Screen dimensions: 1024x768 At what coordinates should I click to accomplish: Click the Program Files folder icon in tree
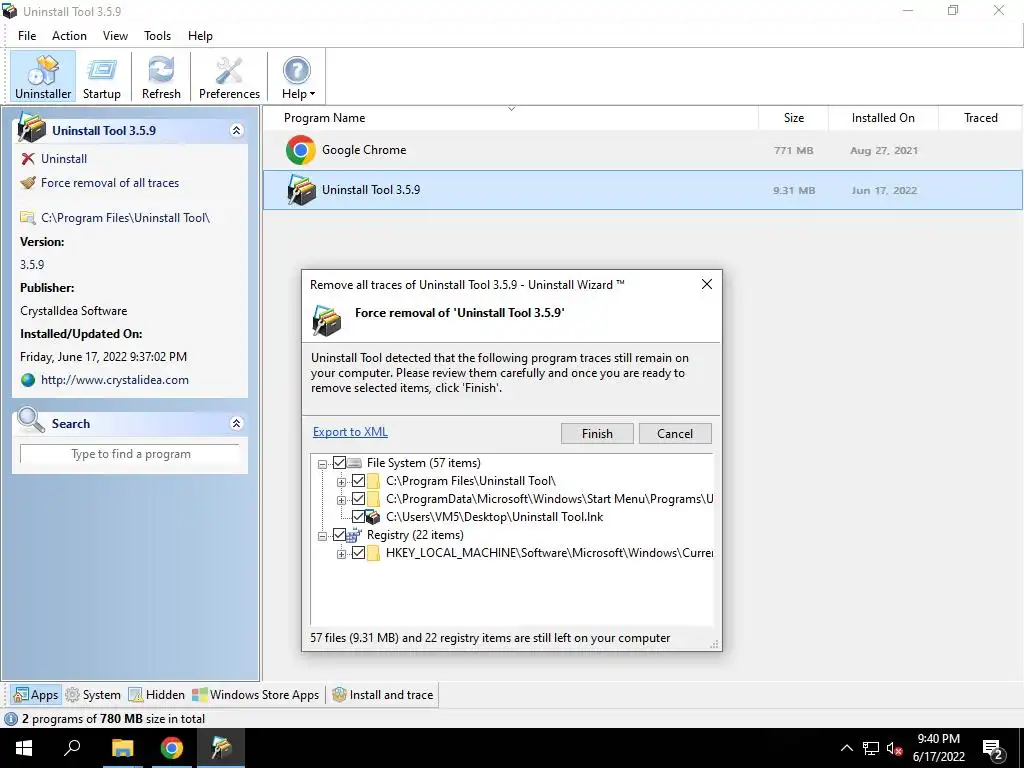pyautogui.click(x=374, y=481)
